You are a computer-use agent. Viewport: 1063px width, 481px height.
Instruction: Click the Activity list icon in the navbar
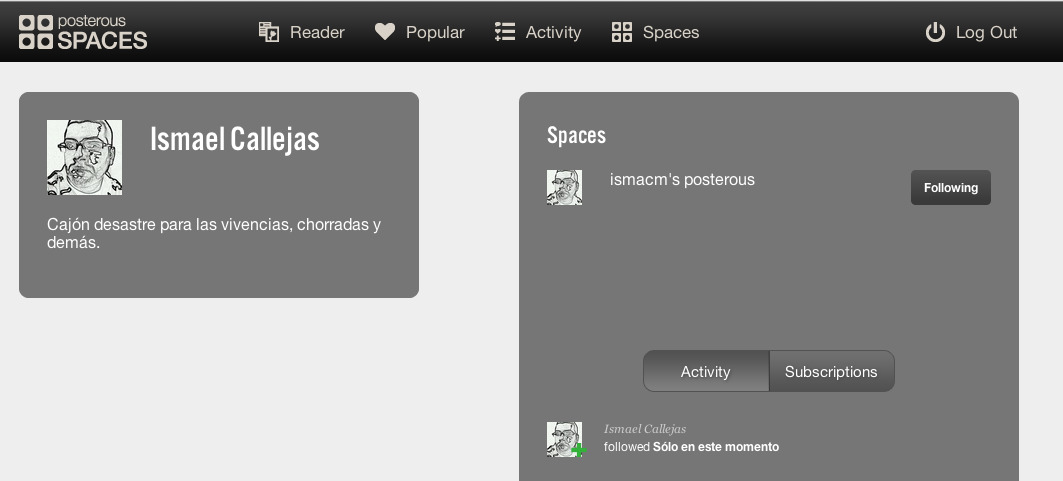[x=505, y=32]
